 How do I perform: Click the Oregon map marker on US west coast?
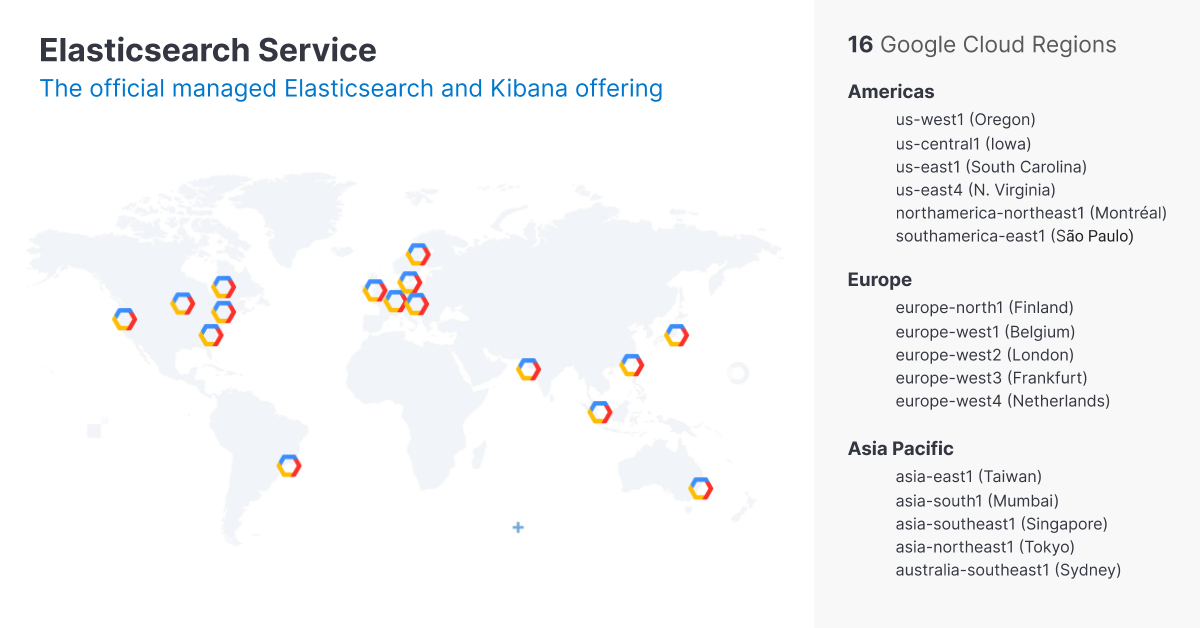pos(124,319)
